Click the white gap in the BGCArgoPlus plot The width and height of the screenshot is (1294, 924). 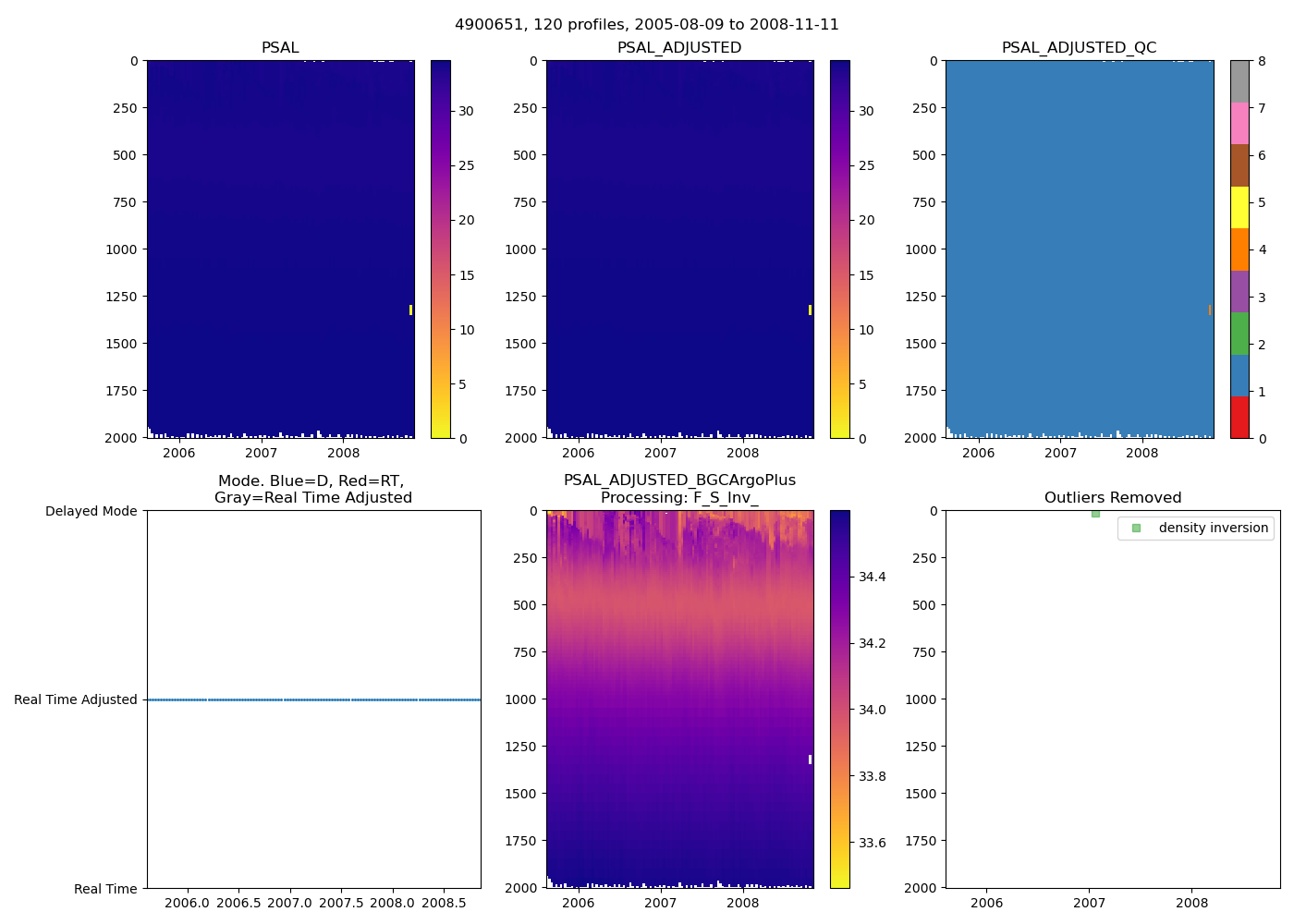point(810,760)
